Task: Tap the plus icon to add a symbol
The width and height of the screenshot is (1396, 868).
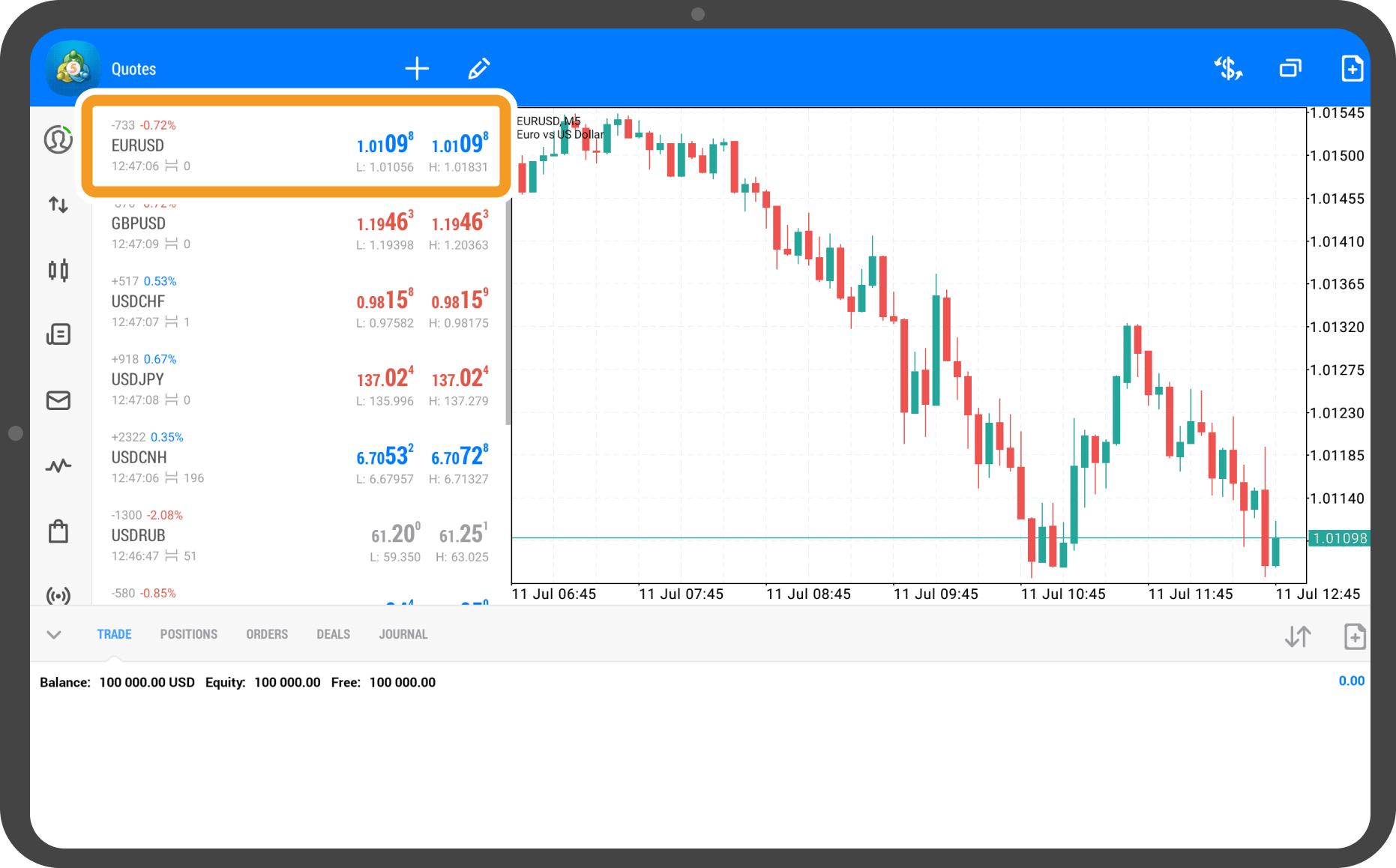Action: pos(417,69)
